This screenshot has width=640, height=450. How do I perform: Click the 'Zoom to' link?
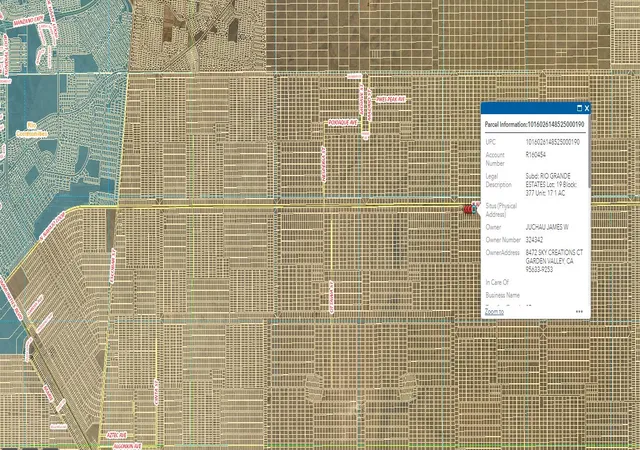pos(494,312)
